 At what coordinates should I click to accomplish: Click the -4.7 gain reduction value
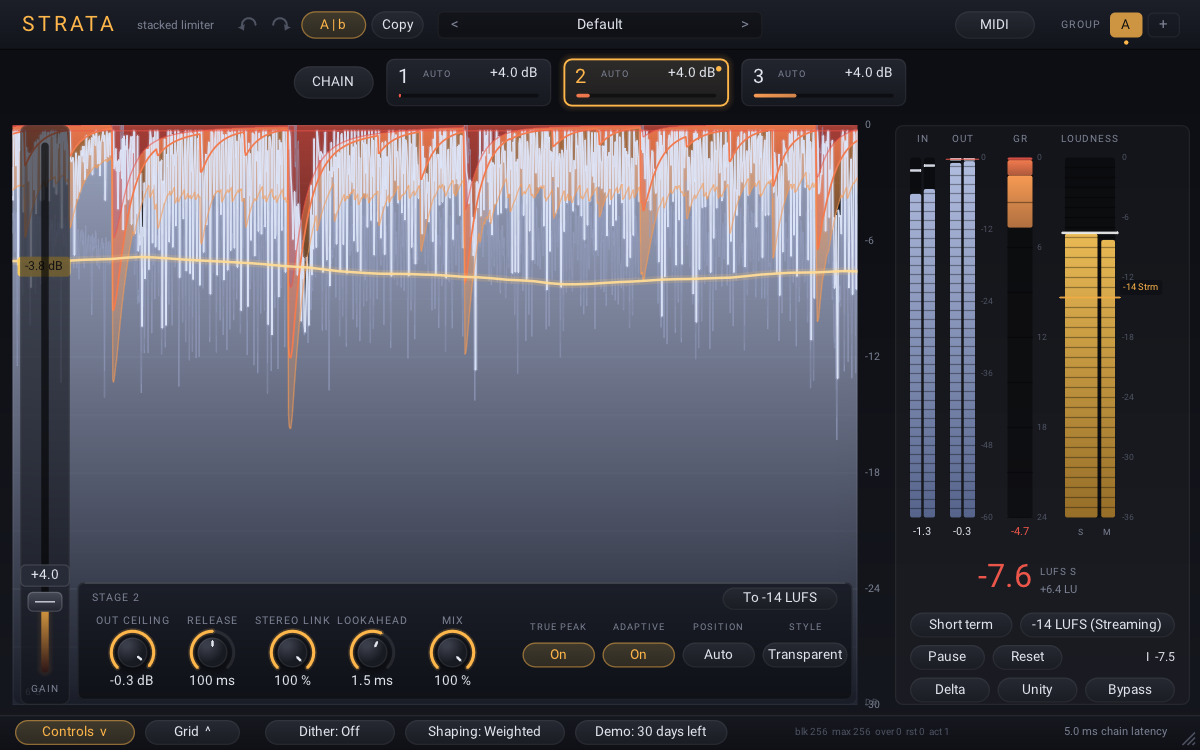pos(1020,531)
